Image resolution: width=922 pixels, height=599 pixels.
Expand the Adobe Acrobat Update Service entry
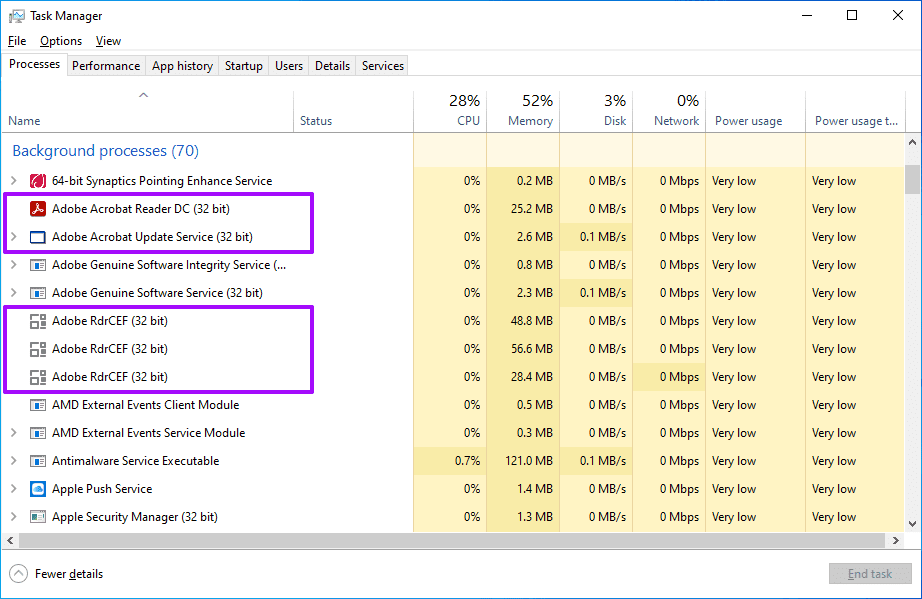pos(14,237)
